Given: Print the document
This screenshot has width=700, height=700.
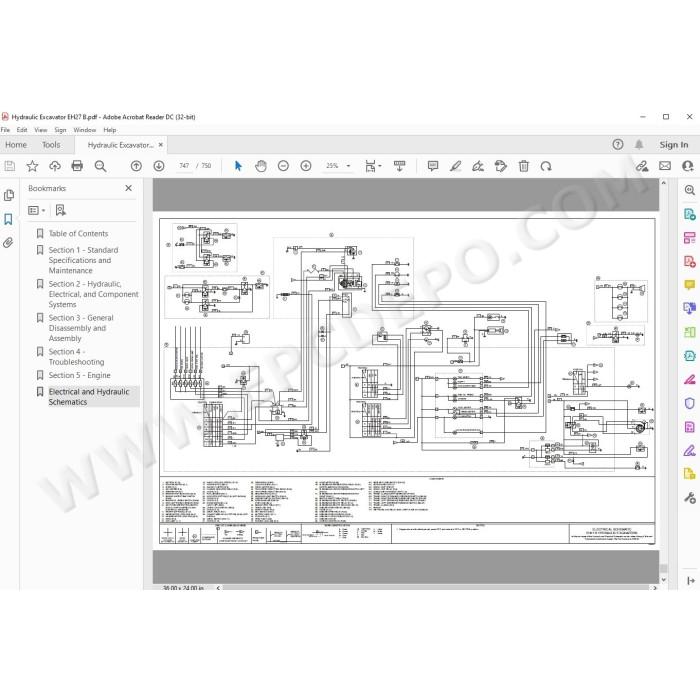Looking at the screenshot, I should point(77,166).
